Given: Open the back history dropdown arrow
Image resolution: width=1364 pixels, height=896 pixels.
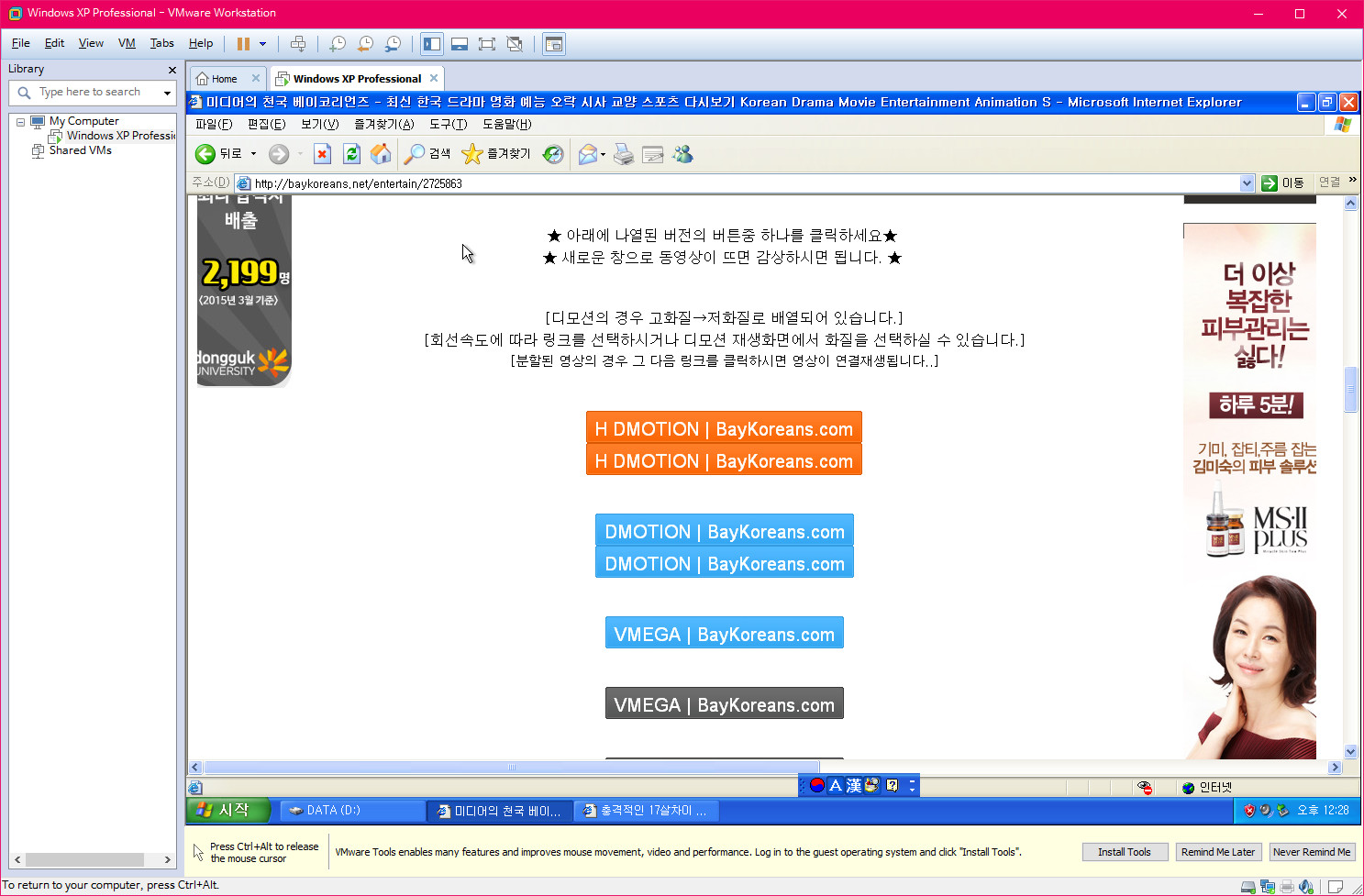Looking at the screenshot, I should (253, 154).
